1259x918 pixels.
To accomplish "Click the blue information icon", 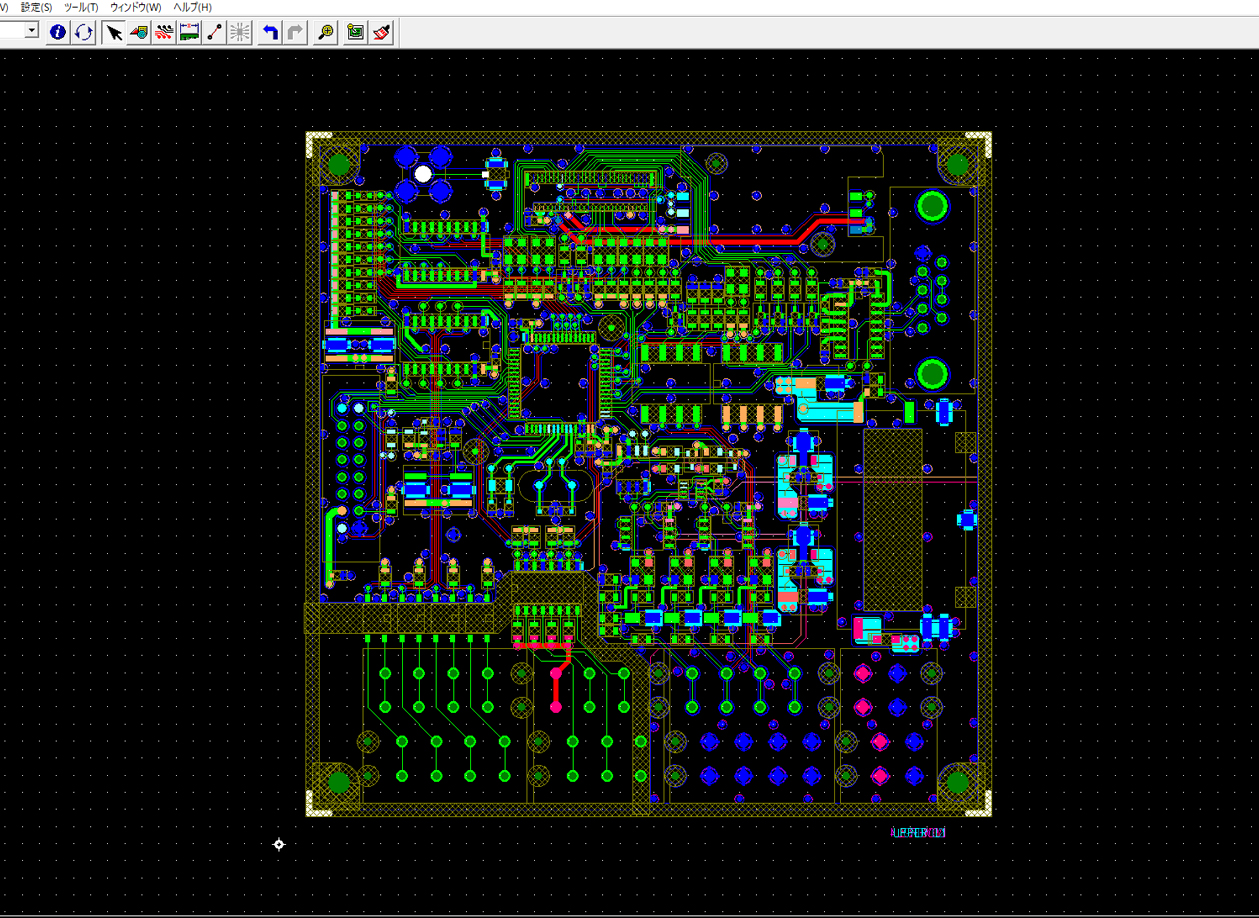I will point(58,32).
